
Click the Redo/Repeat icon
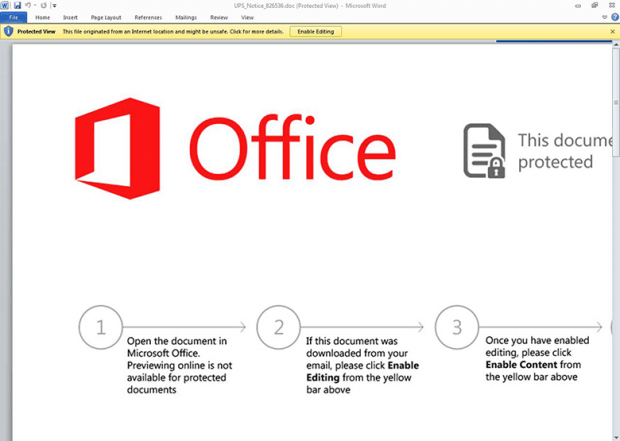[43, 6]
